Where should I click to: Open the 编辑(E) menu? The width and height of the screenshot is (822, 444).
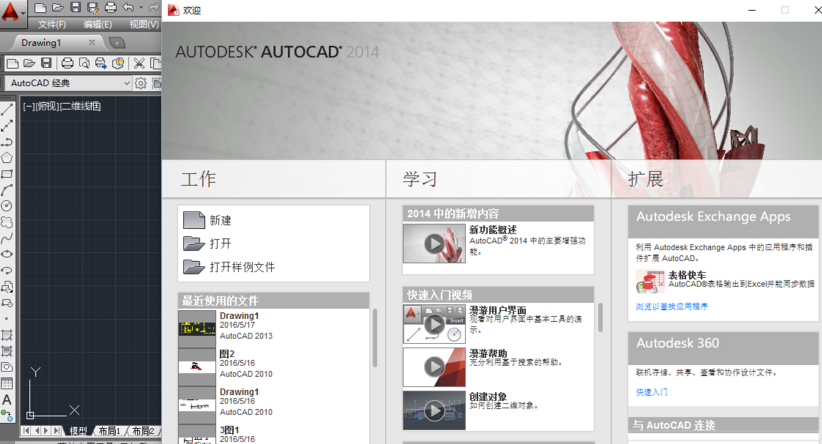click(98, 25)
